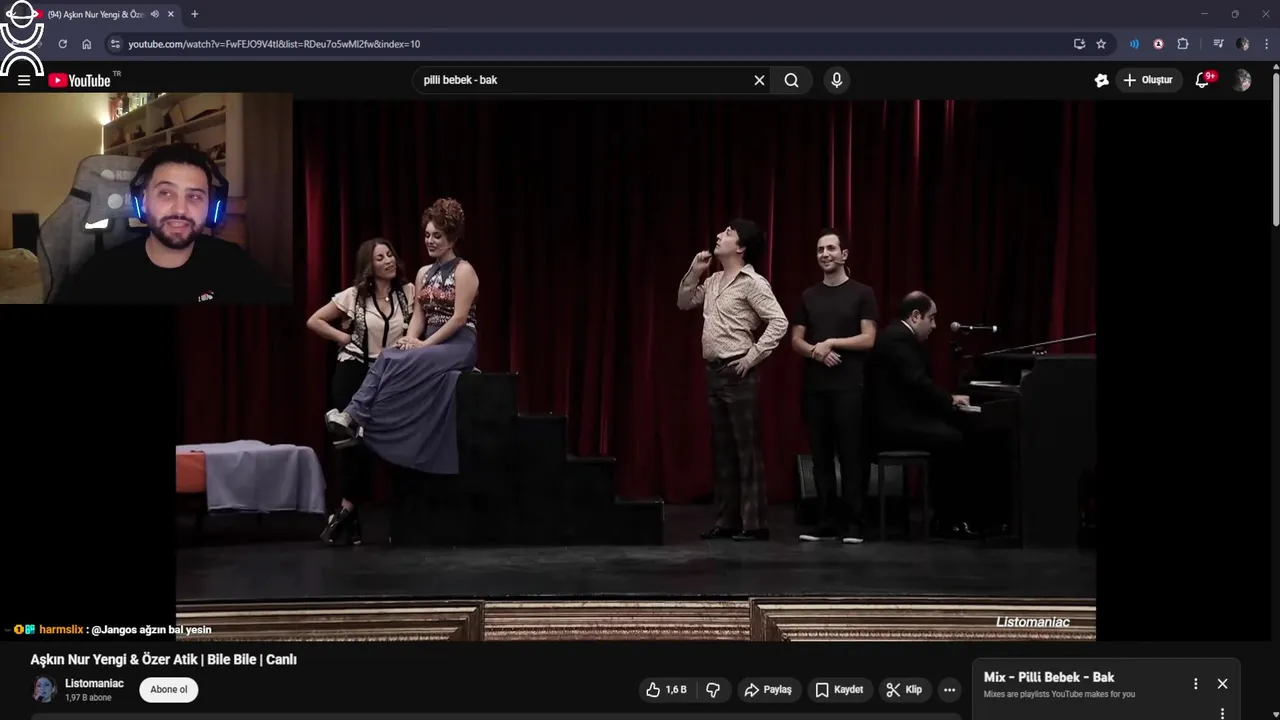This screenshot has height=720, width=1280.
Task: Open the Chrome profile avatar
Action: [1243, 44]
